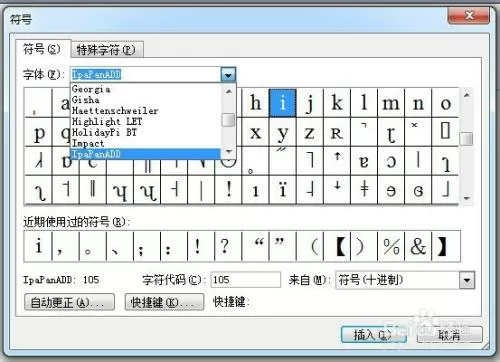Screen dimensions: 500x362
Task: Pick recently used exclamation mark
Action: (x=201, y=247)
